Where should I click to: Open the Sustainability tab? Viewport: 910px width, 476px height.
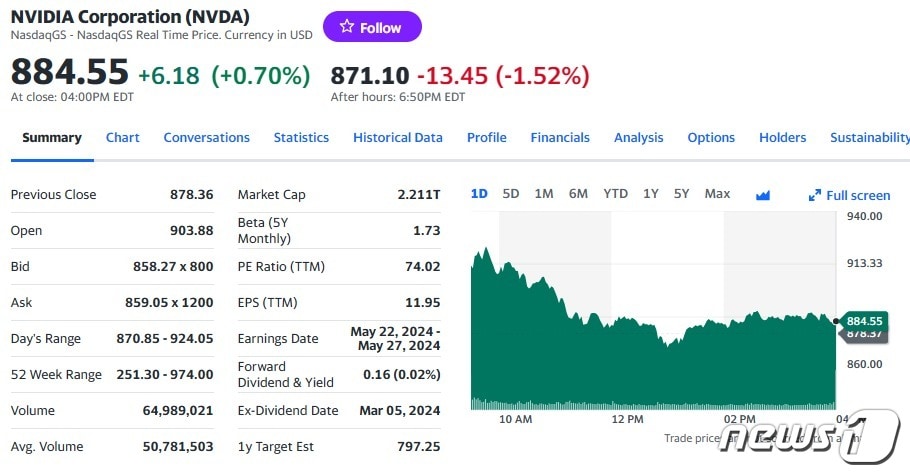pos(869,138)
